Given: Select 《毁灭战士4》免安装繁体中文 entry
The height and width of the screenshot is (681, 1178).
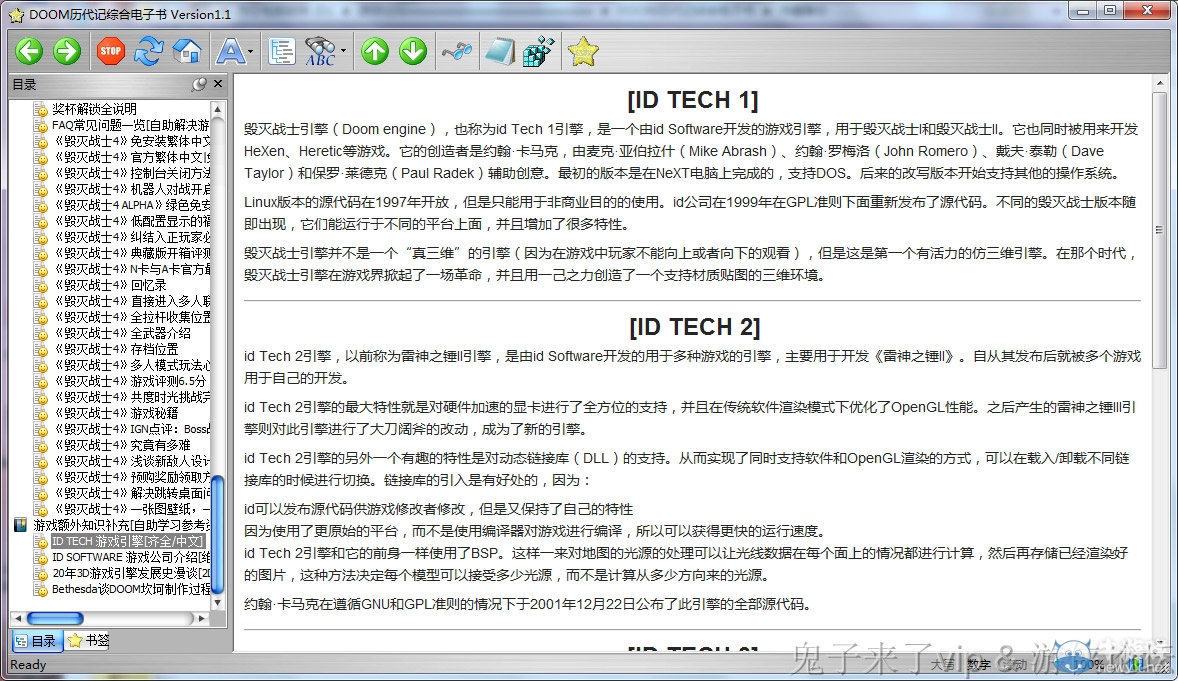Looking at the screenshot, I should pos(131,141).
